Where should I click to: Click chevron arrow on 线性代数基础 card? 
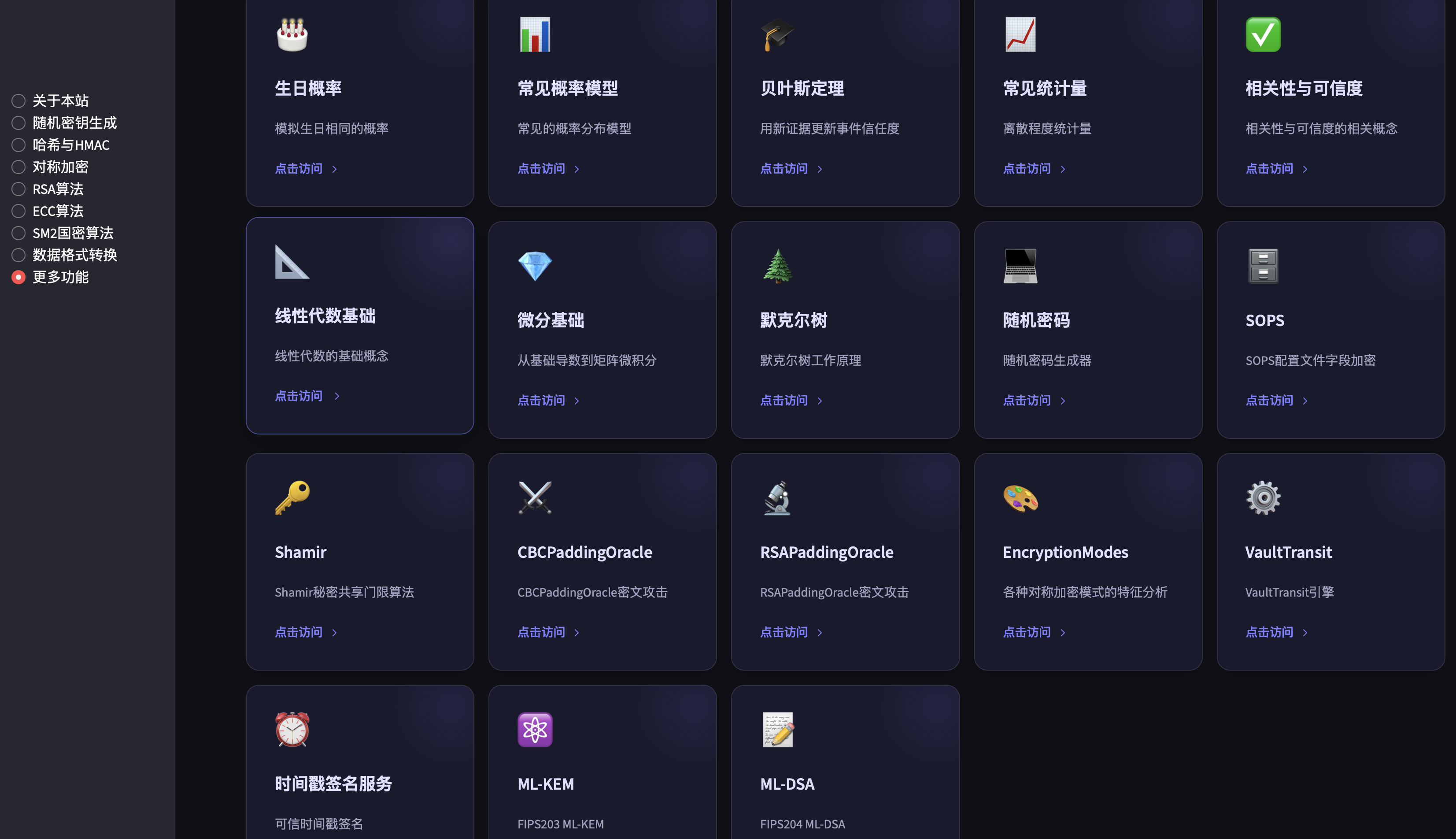337,397
